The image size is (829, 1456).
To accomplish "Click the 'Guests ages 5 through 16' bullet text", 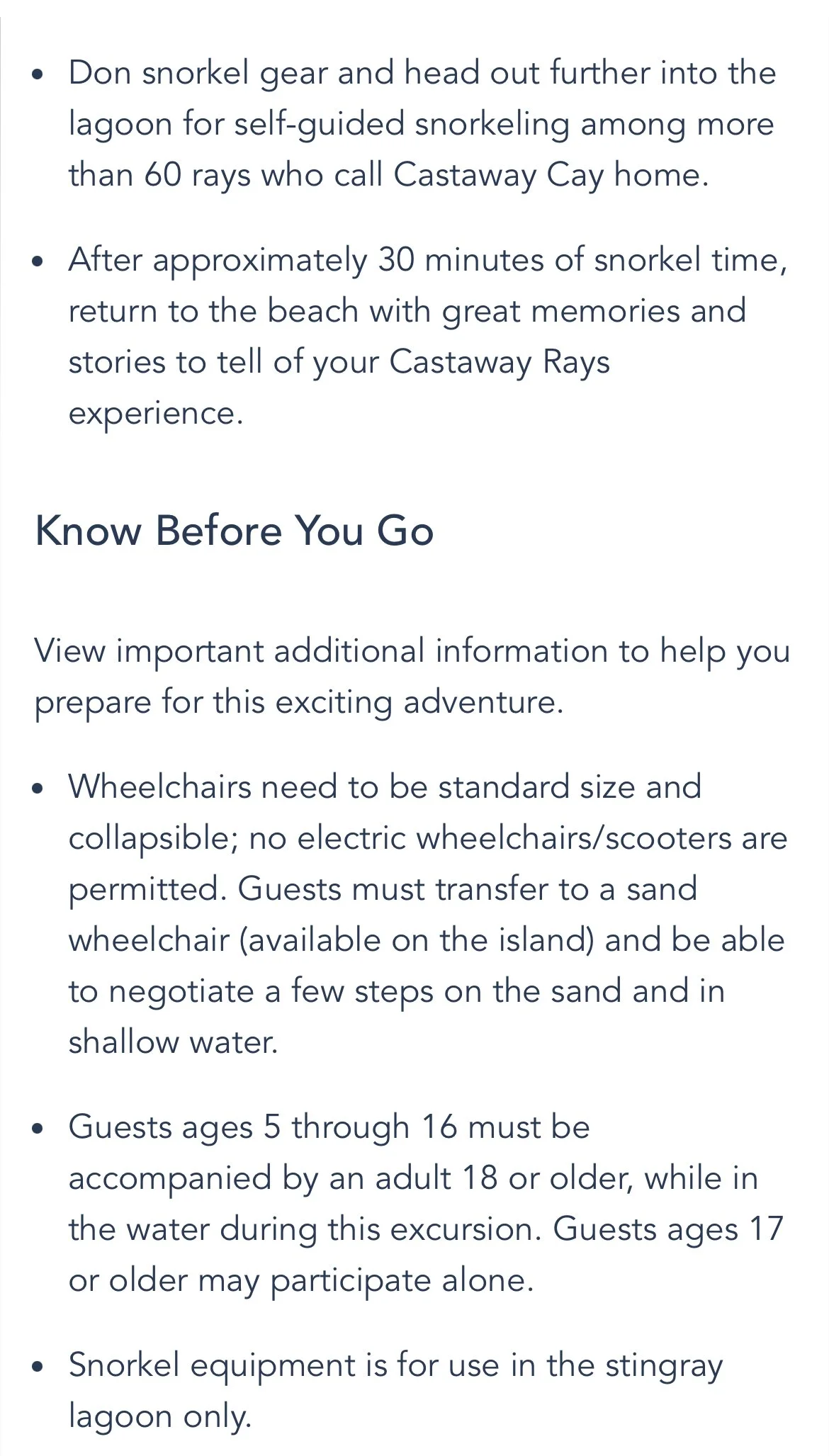I will [426, 1203].
